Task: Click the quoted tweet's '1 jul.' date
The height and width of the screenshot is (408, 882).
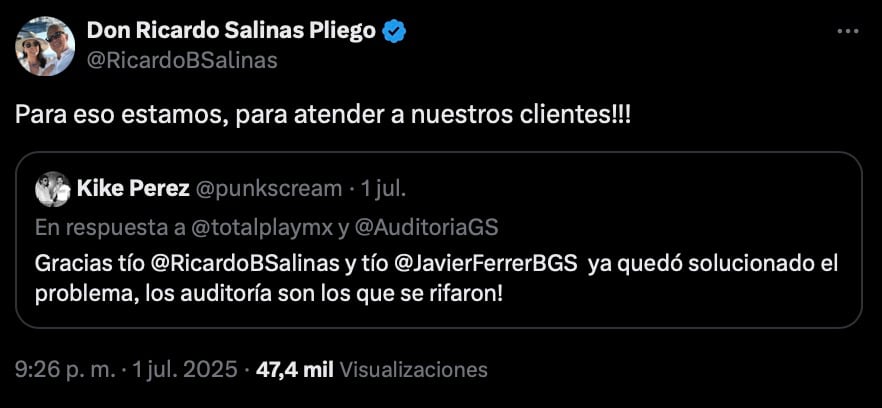Action: coord(382,190)
